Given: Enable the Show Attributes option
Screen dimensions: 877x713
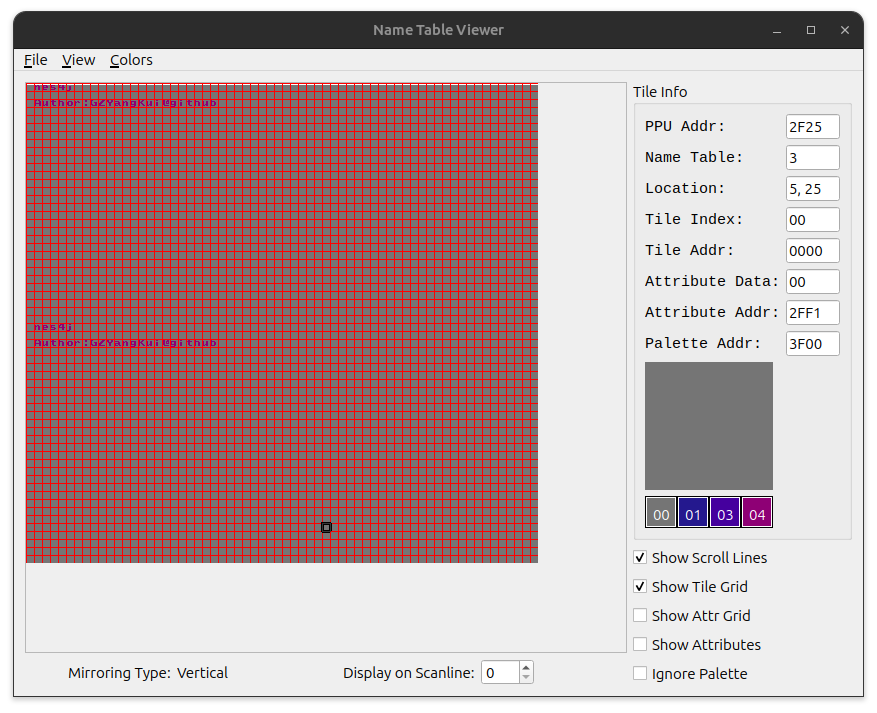Looking at the screenshot, I should (x=640, y=645).
